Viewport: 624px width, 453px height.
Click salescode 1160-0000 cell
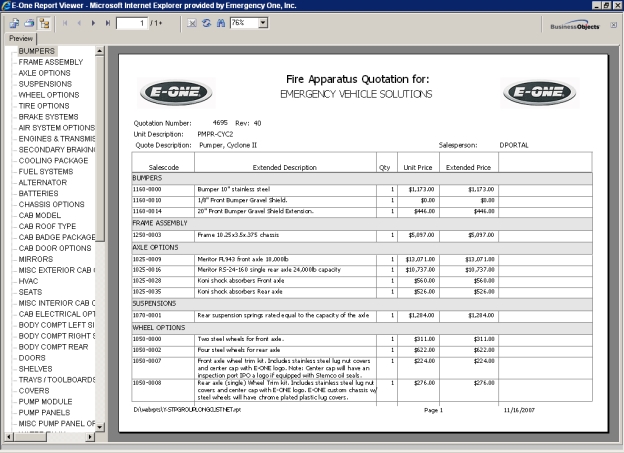[163, 189]
